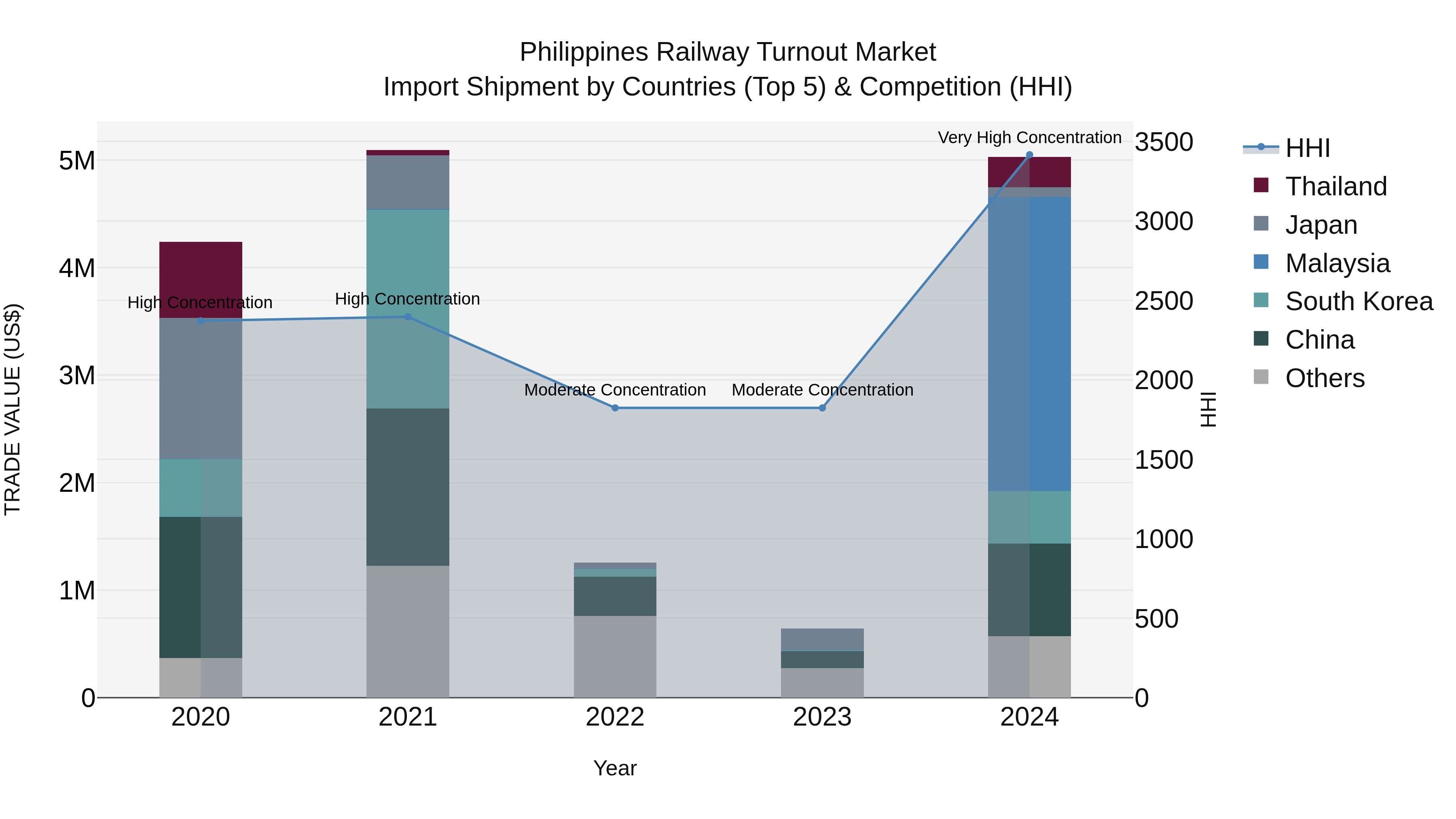Click the China dark-green legend swatch

[x=1261, y=338]
